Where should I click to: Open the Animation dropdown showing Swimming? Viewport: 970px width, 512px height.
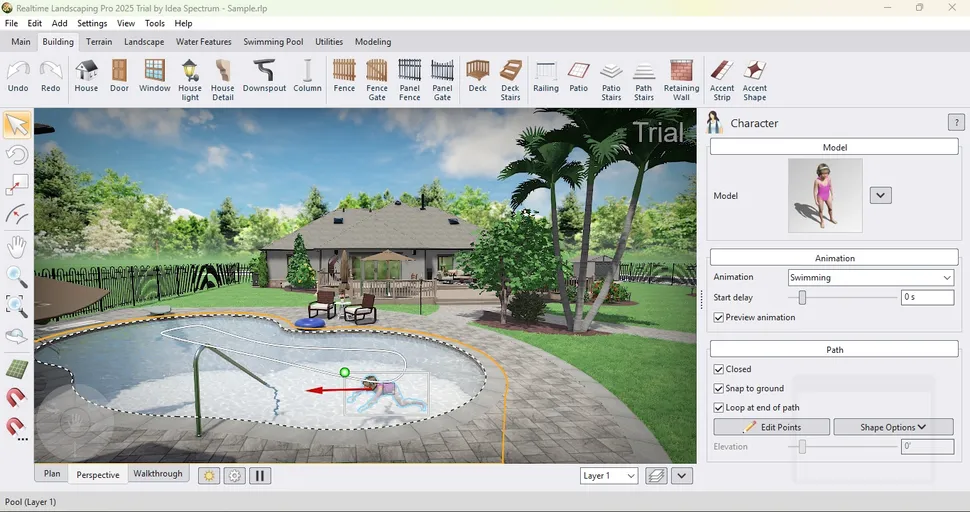coord(870,277)
